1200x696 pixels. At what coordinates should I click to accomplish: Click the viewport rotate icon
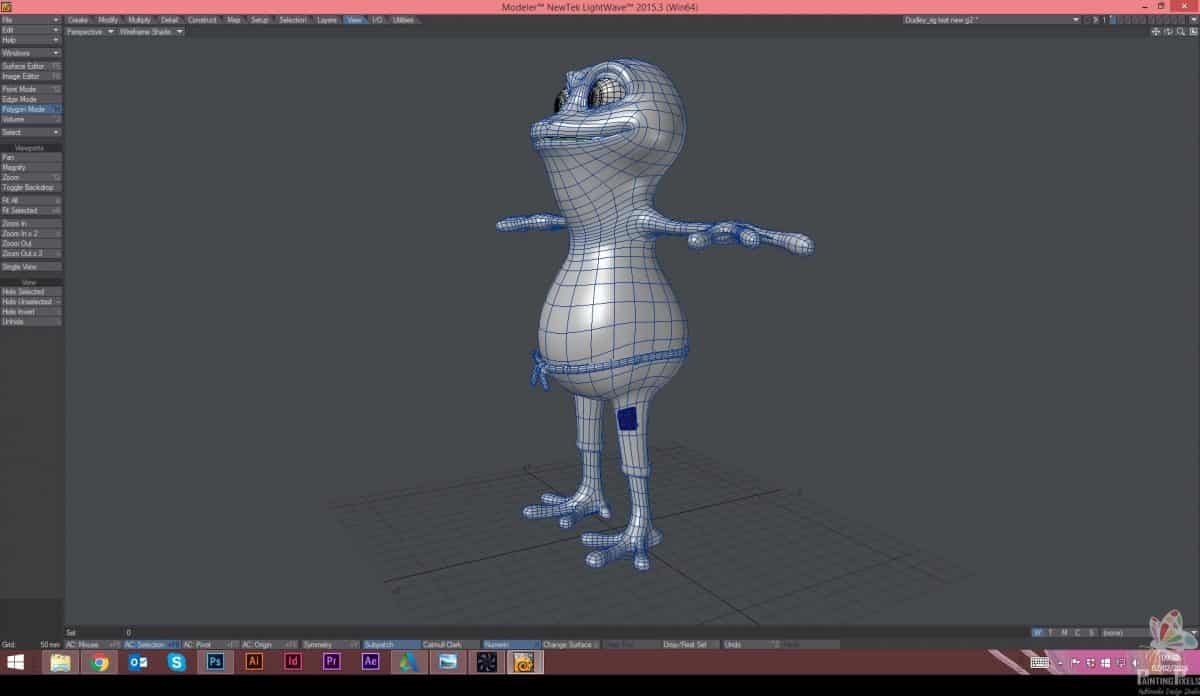(1167, 31)
